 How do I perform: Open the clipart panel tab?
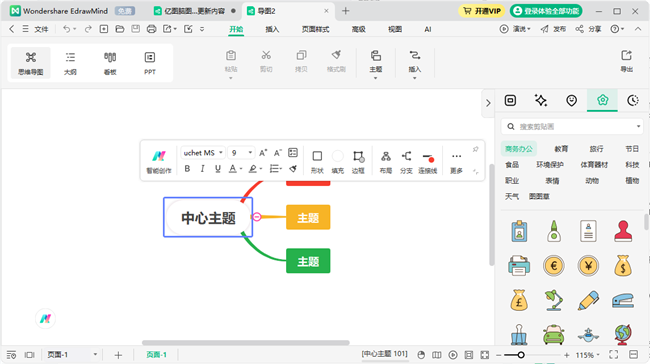click(x=602, y=100)
